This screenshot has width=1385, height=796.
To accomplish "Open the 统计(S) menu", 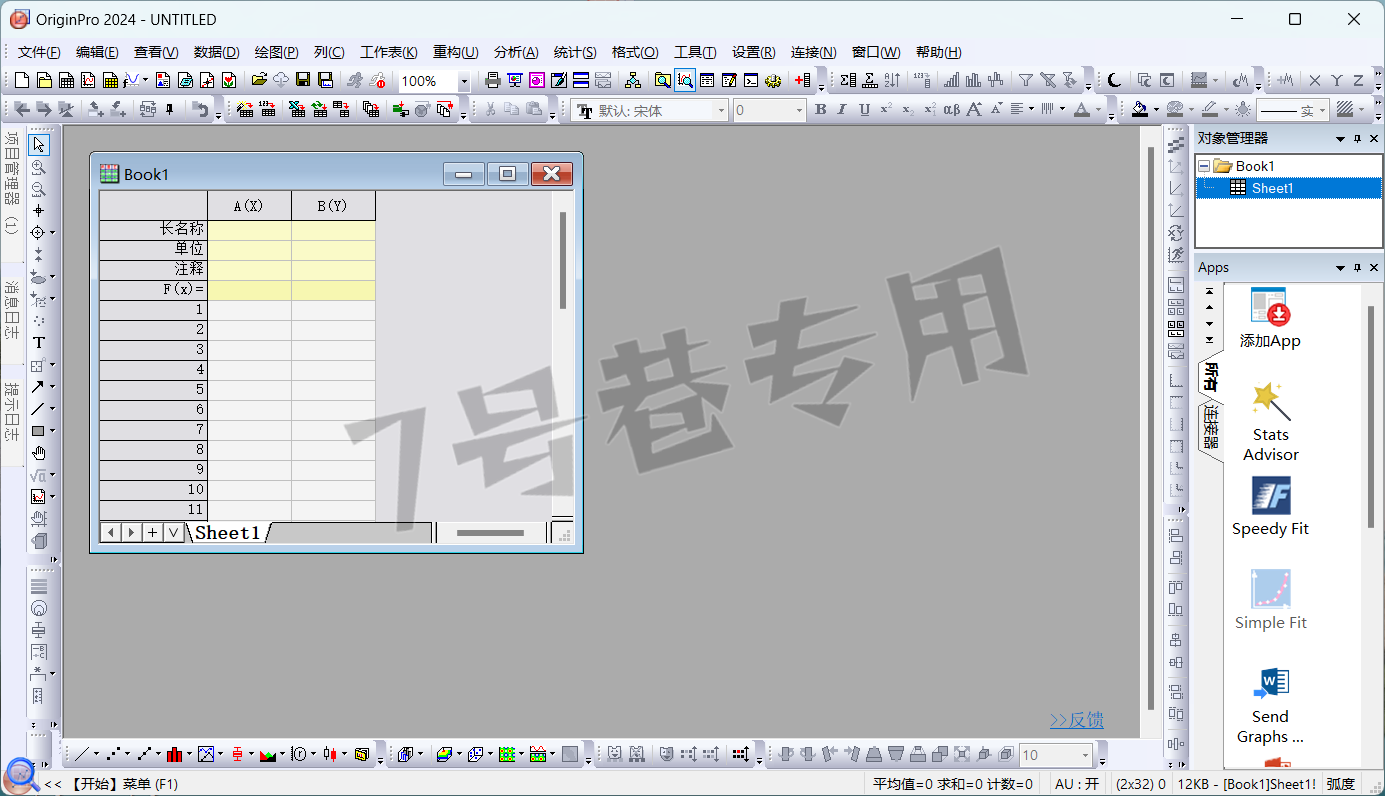I will click(575, 52).
